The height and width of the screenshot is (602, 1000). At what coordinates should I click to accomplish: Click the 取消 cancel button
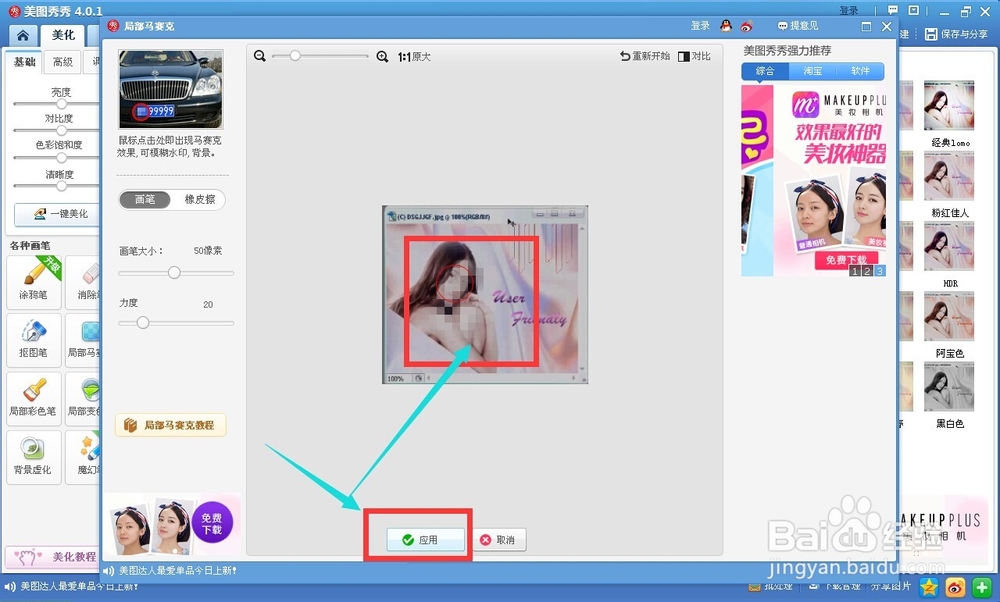click(x=499, y=540)
